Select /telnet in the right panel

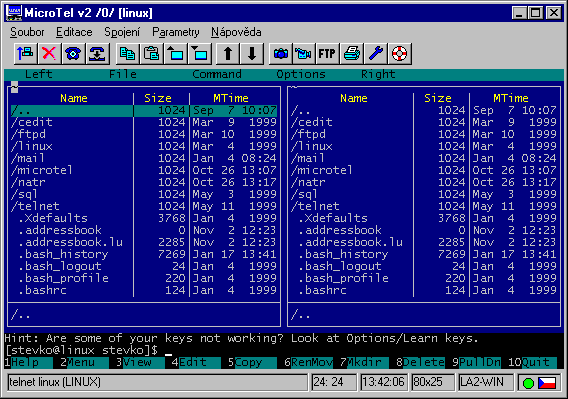[x=424, y=206]
